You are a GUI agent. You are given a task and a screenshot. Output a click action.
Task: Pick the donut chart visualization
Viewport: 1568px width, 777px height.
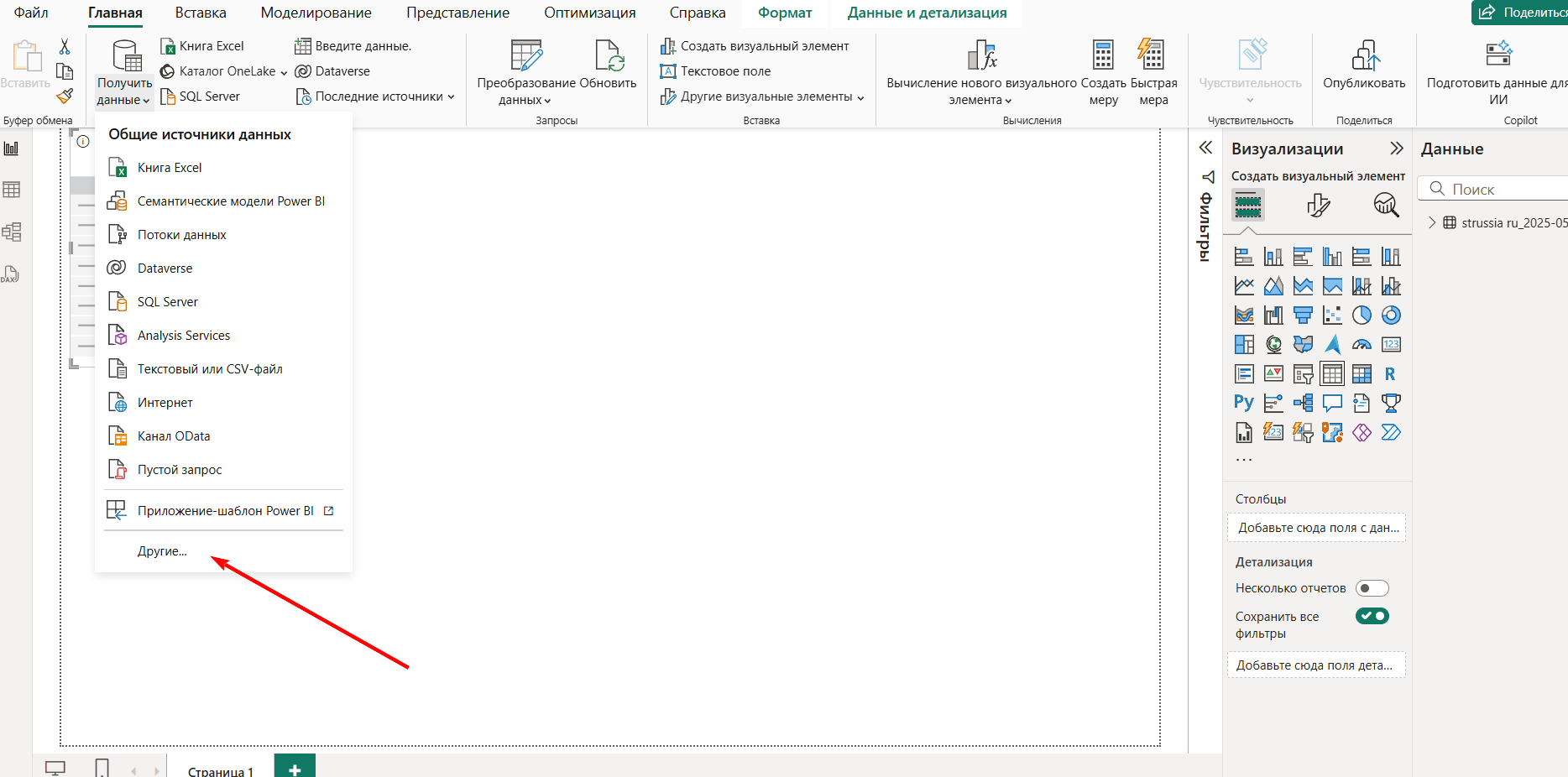1390,315
